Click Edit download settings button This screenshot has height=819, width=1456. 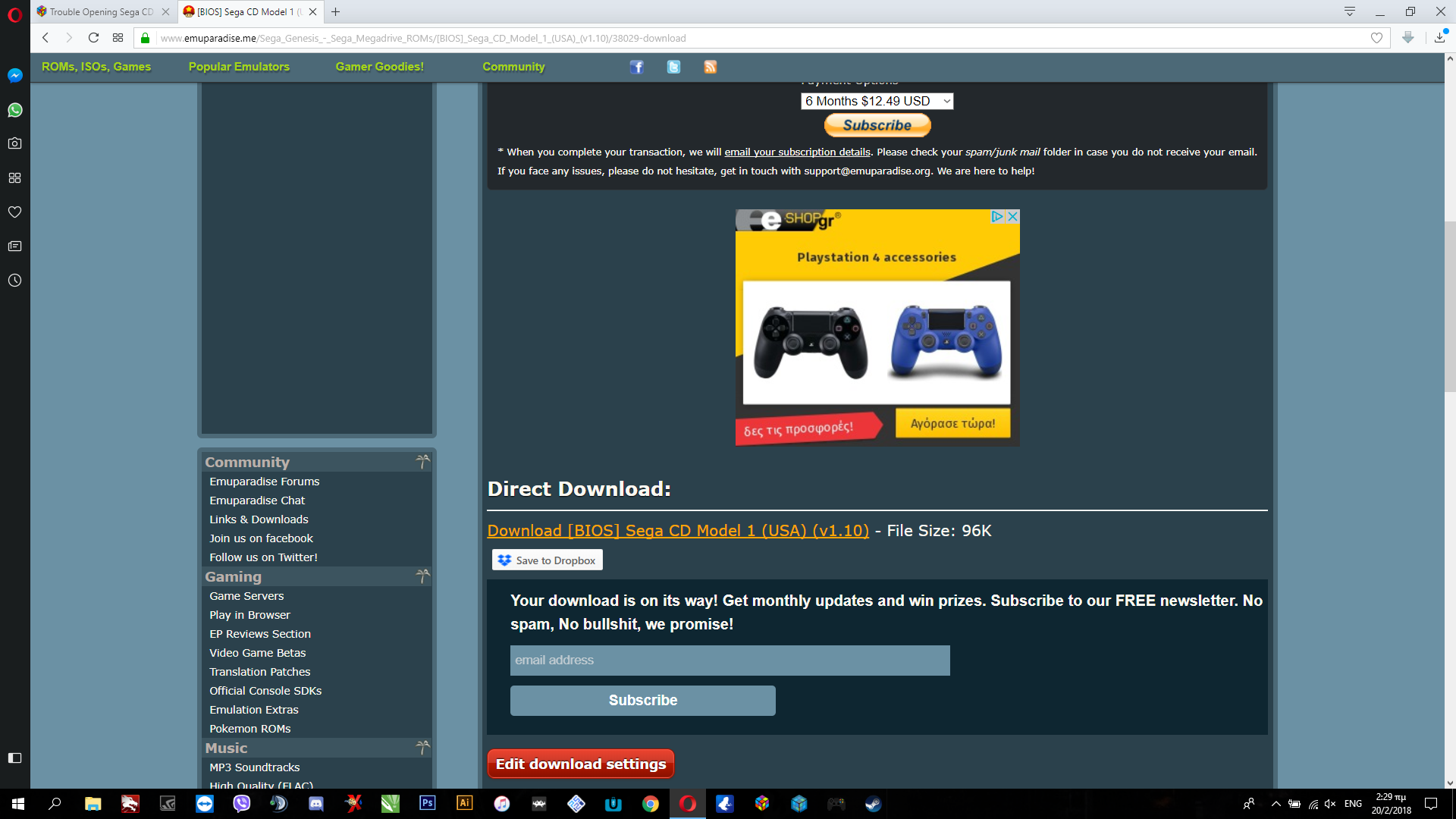(x=580, y=764)
